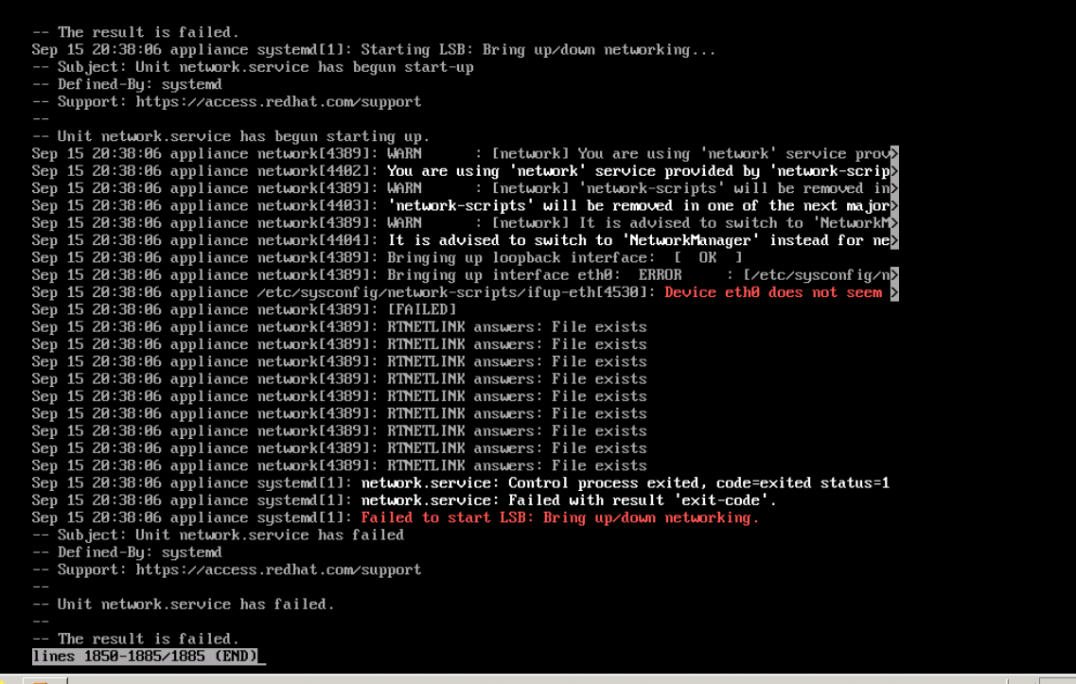1076x684 pixels.
Task: Click truncation arrow after '/etc/sysconfig/n'
Action: (x=894, y=275)
